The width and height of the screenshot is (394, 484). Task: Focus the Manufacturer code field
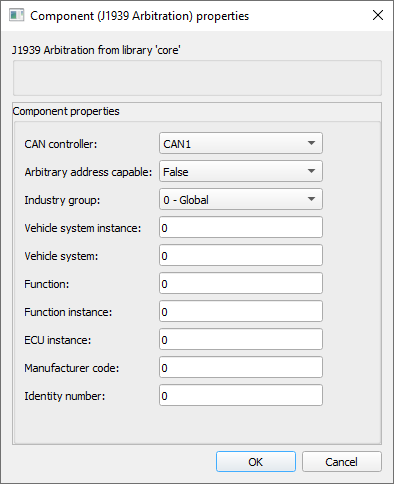(241, 367)
